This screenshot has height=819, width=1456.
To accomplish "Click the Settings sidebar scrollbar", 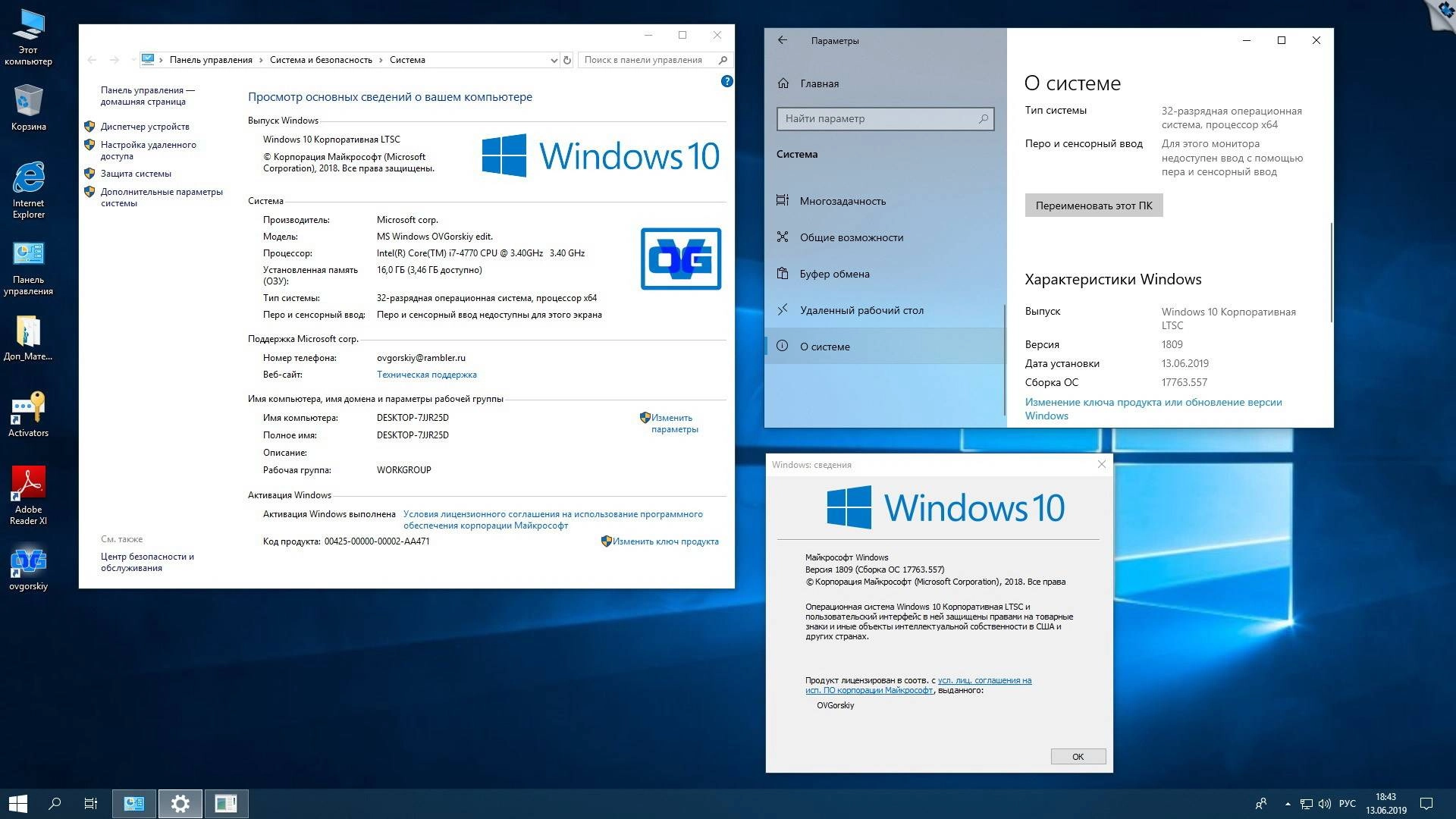I will pos(1004,360).
